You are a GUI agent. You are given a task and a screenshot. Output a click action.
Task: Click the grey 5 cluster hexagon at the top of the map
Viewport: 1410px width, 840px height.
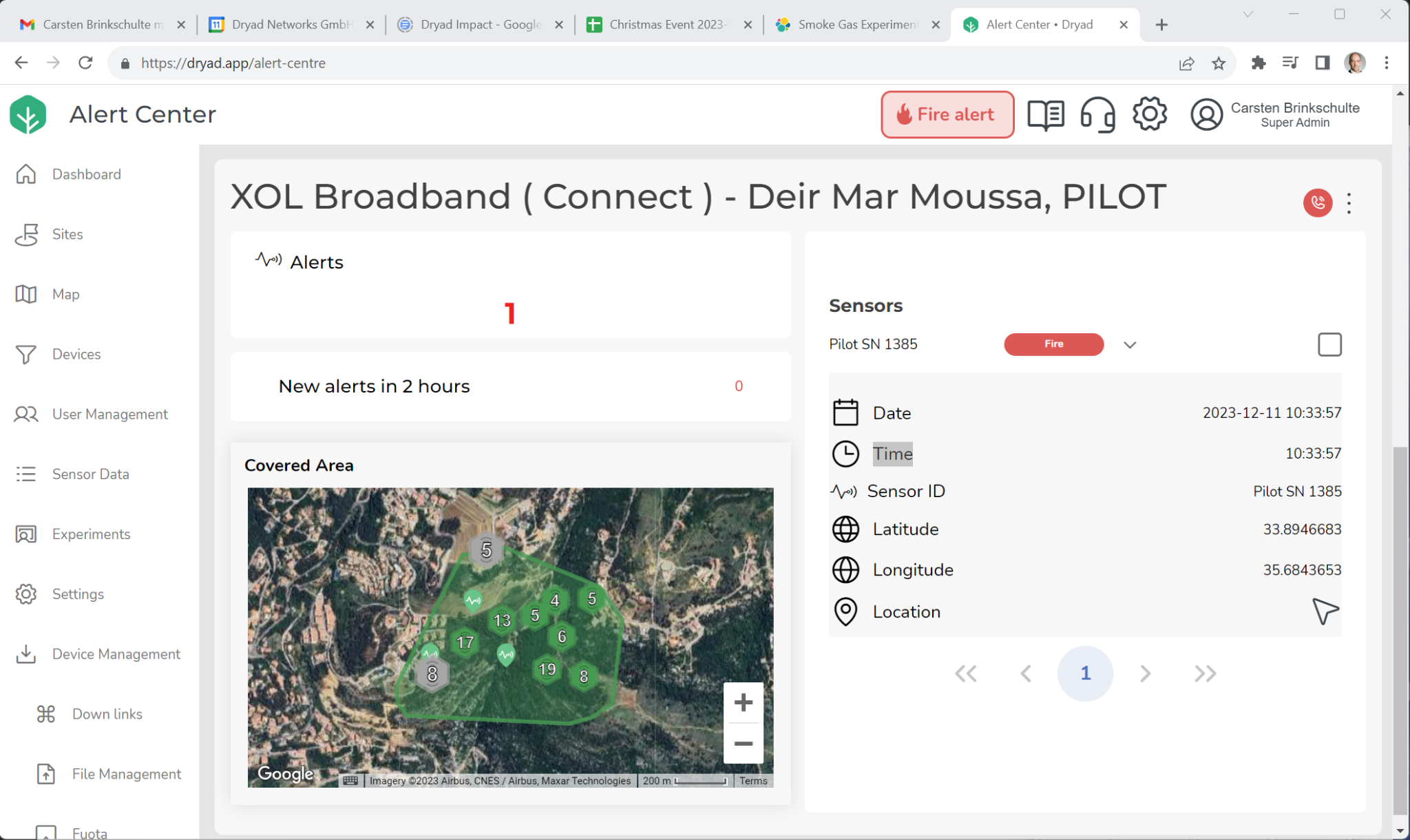point(486,550)
